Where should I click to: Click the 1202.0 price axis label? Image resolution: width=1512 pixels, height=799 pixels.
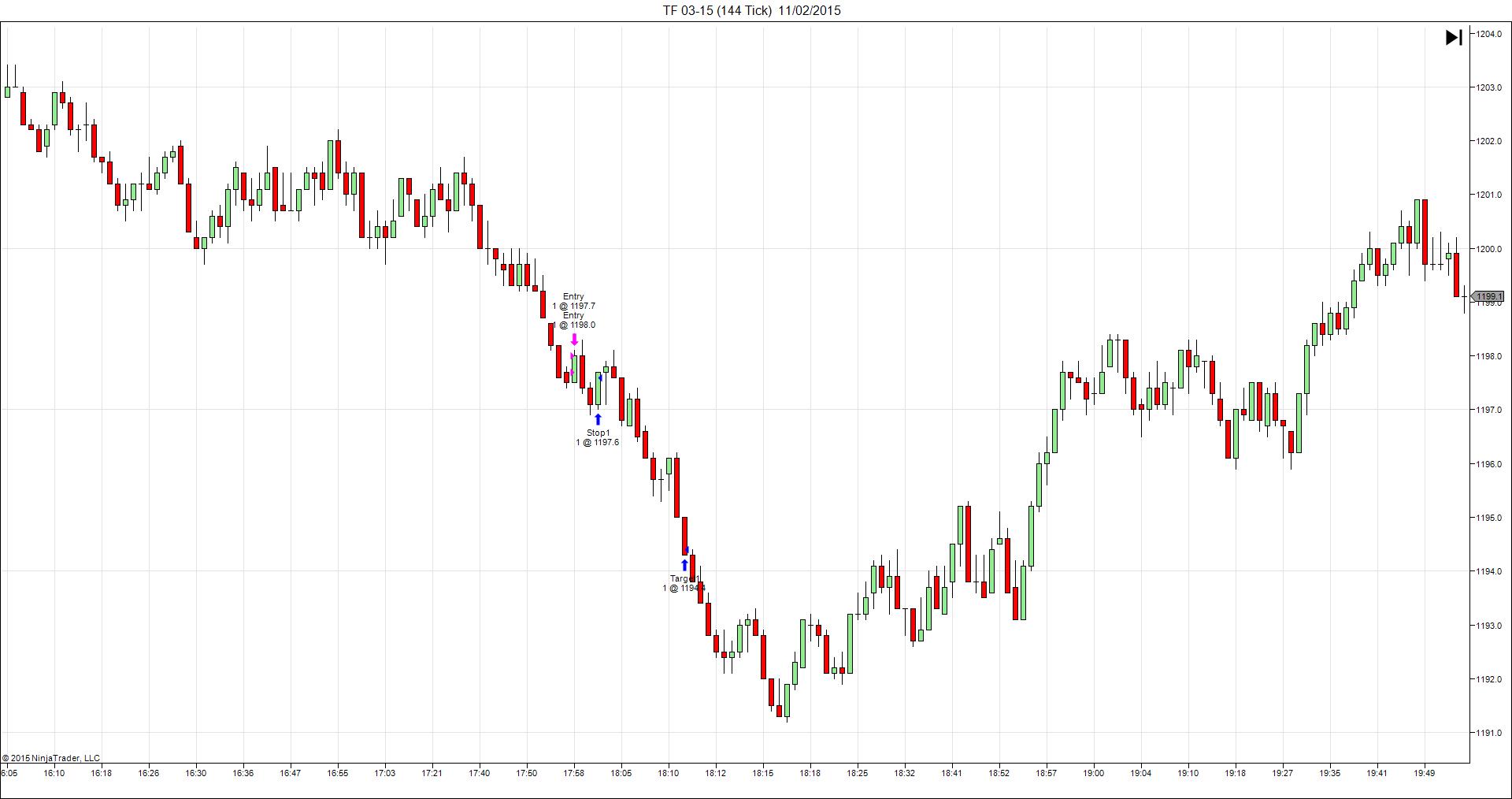[x=1488, y=141]
